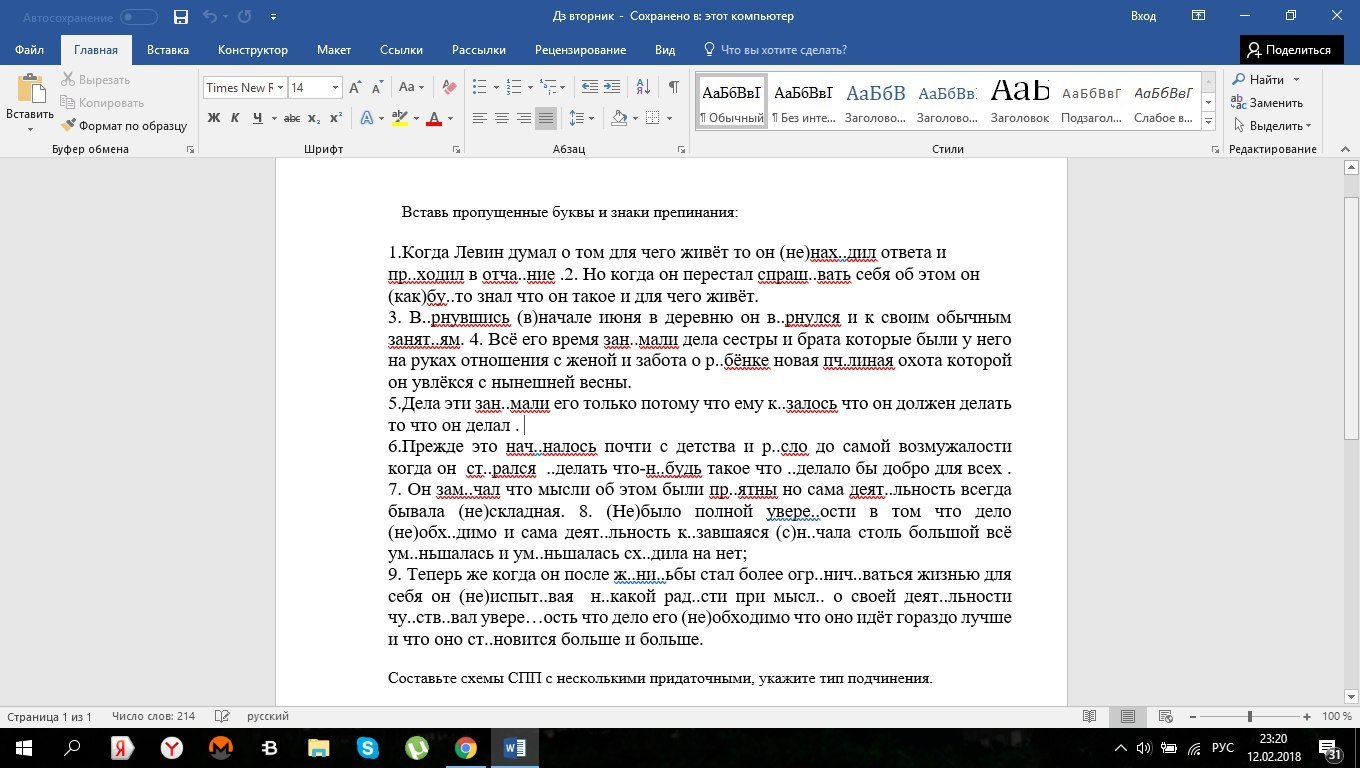Image resolution: width=1360 pixels, height=768 pixels.
Task: Apply strikethrough to text
Action: click(x=291, y=118)
